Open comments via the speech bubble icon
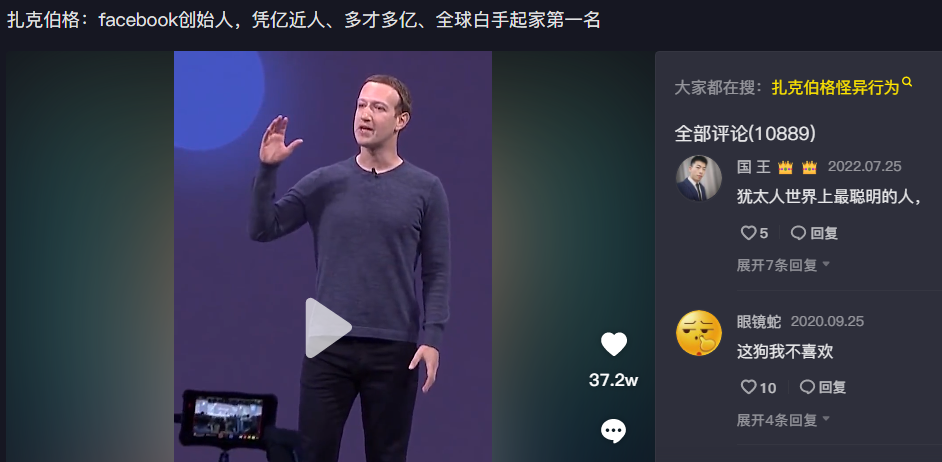 tap(613, 431)
